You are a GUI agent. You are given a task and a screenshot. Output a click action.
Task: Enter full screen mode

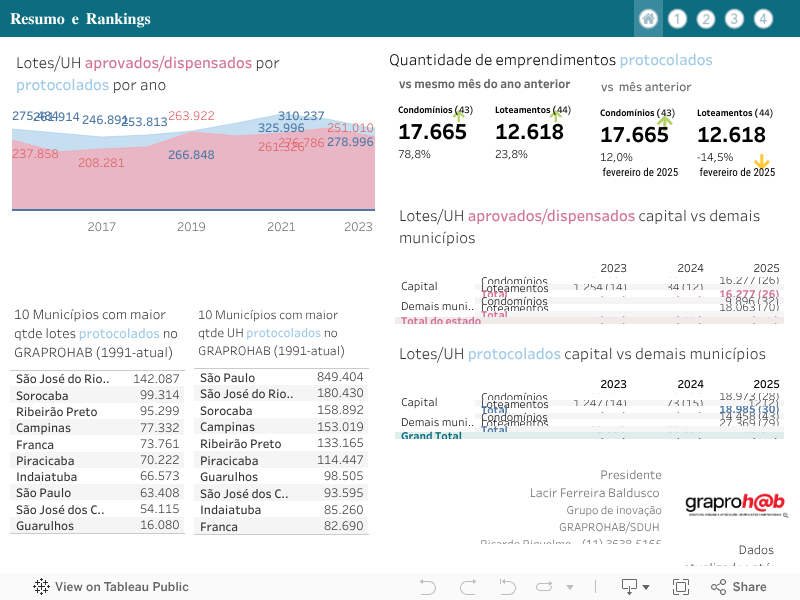681,587
